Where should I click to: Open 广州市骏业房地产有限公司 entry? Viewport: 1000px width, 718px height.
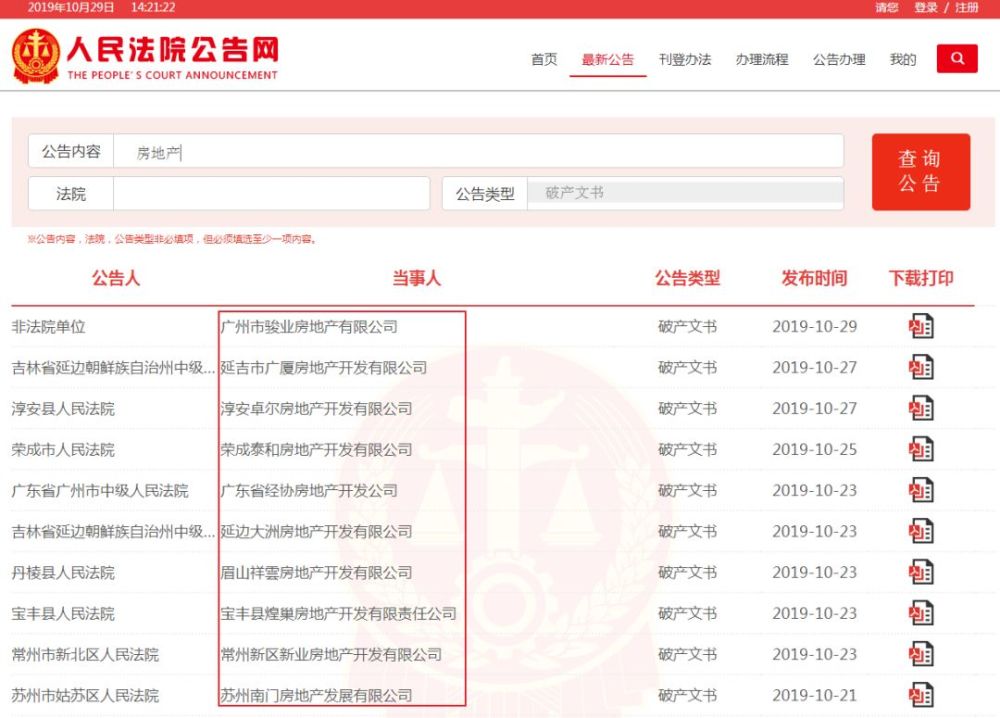point(309,327)
